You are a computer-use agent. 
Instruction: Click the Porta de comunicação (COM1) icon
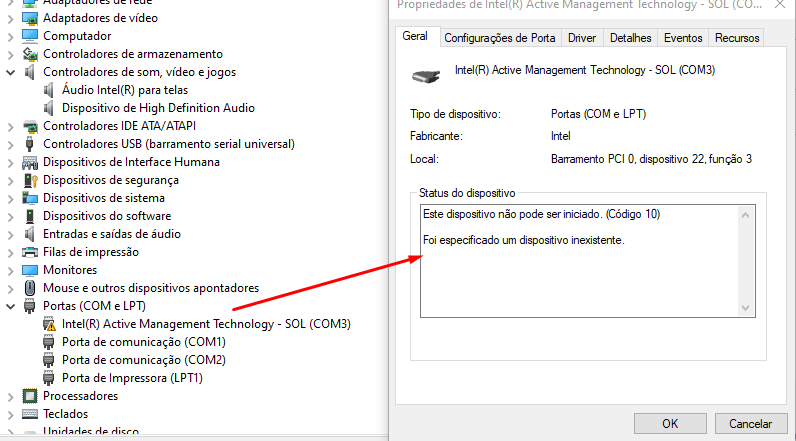49,342
